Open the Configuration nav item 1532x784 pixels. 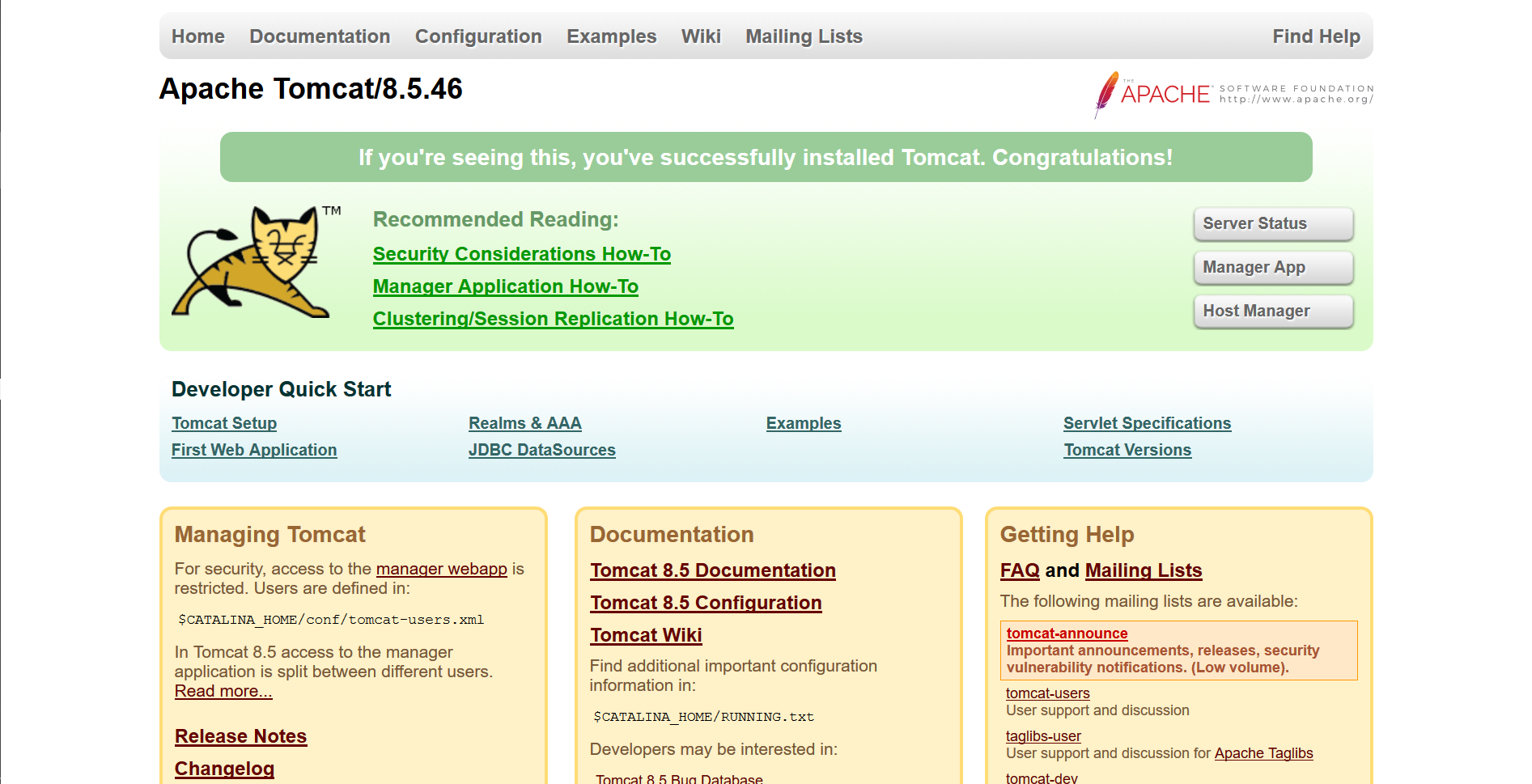point(478,36)
